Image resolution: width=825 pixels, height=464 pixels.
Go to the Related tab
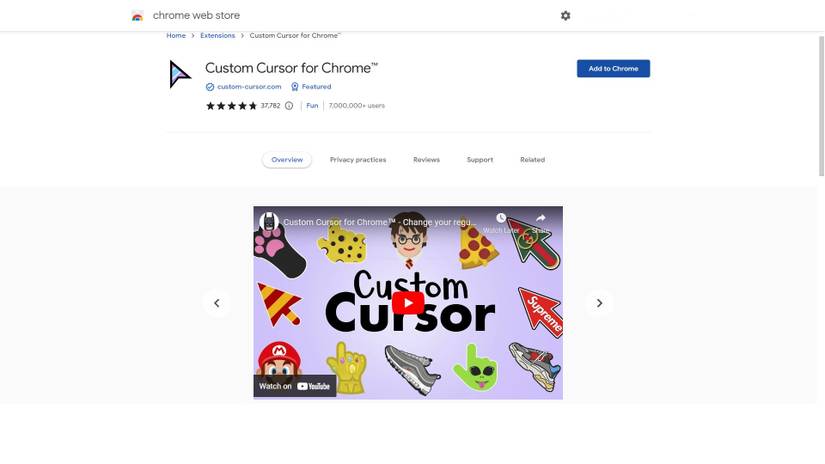pos(532,159)
